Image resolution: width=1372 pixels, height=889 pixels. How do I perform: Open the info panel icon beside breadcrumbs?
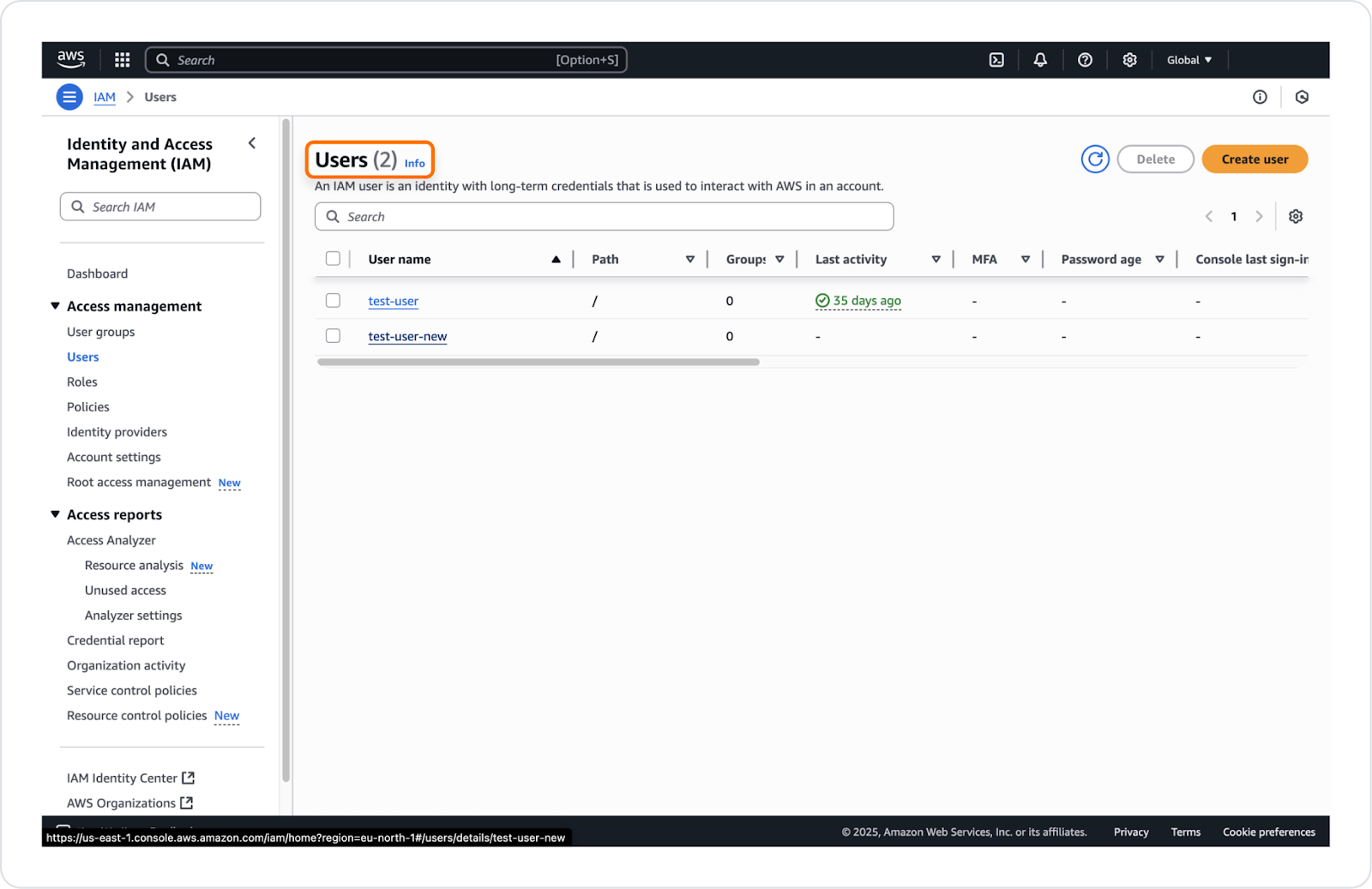pos(1260,97)
